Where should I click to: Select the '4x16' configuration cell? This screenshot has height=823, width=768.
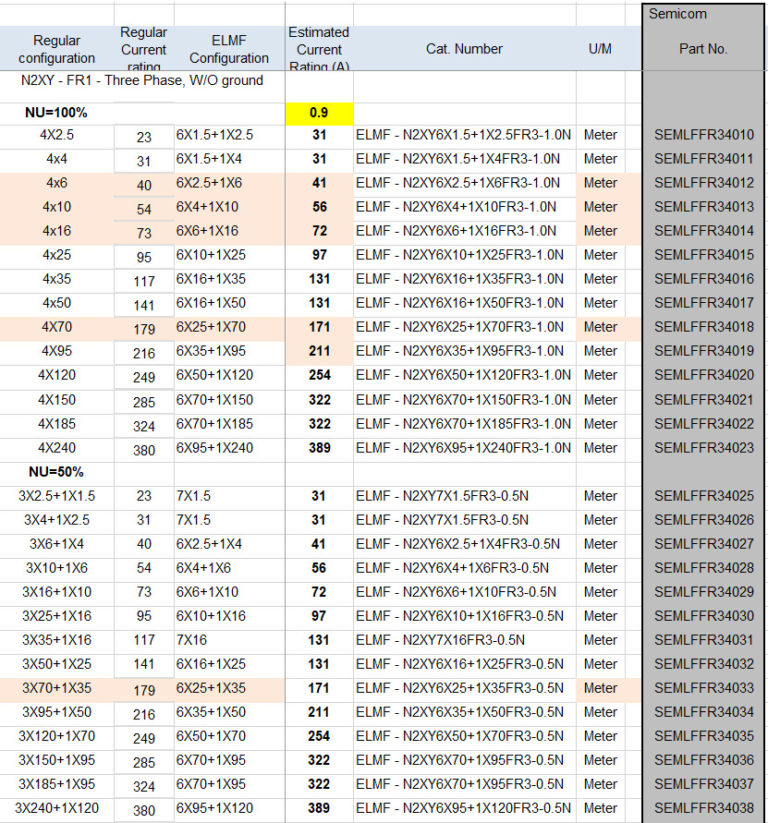(57, 231)
